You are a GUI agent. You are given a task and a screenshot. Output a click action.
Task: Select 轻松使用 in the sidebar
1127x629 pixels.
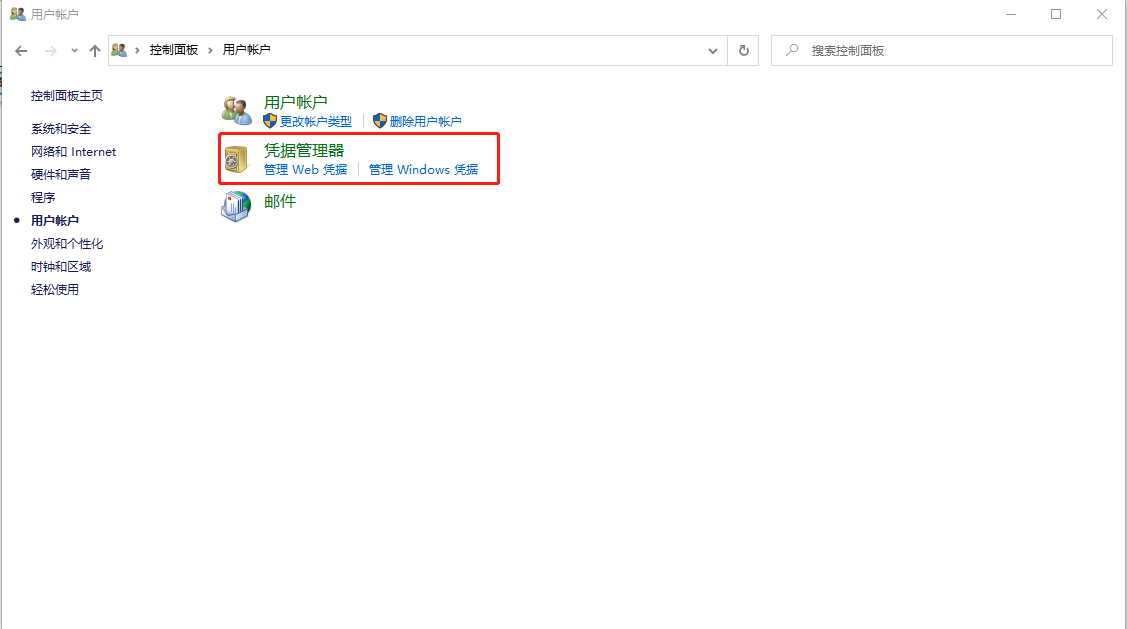tap(55, 290)
